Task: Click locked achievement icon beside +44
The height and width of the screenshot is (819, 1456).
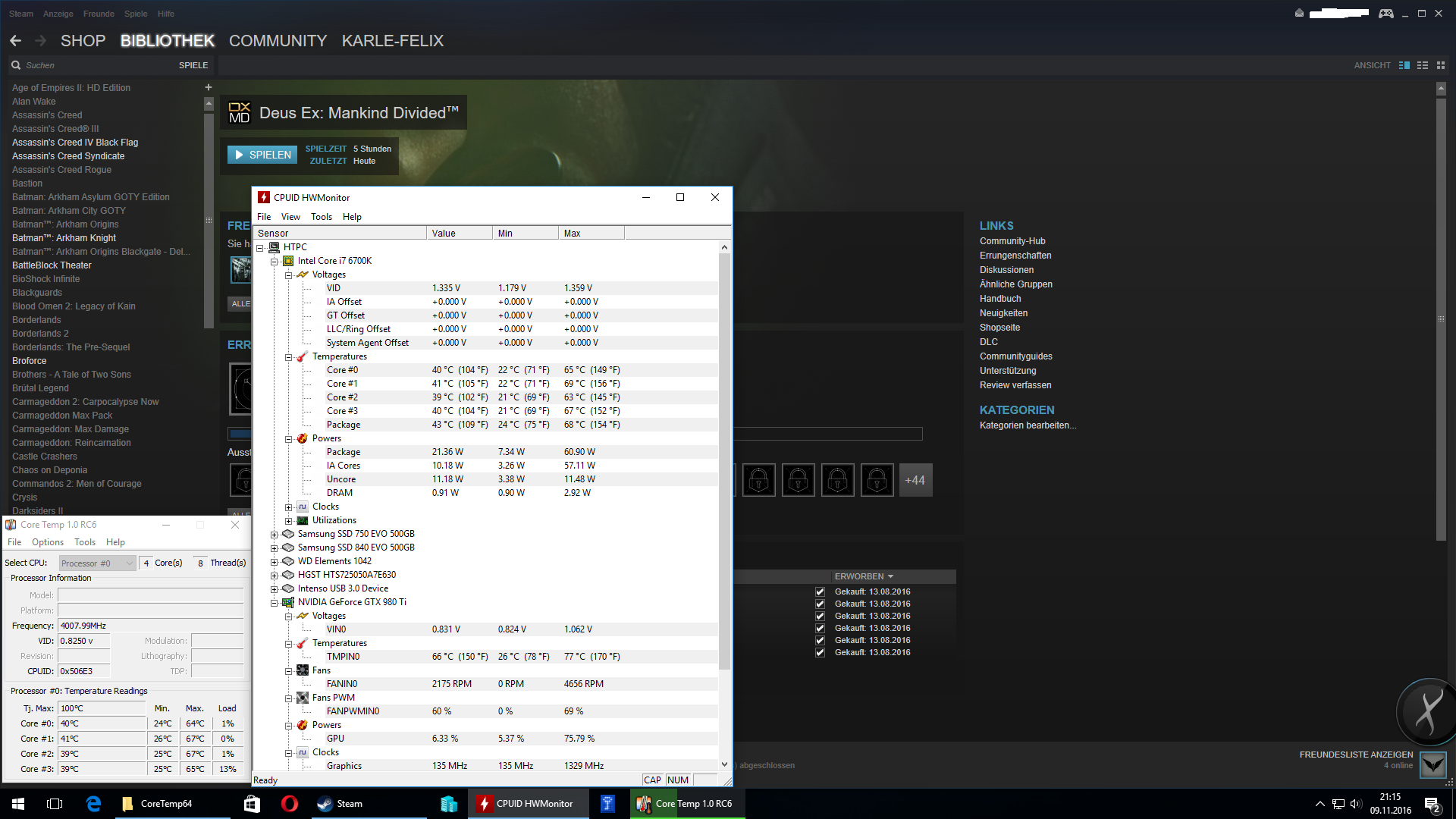Action: tap(877, 480)
